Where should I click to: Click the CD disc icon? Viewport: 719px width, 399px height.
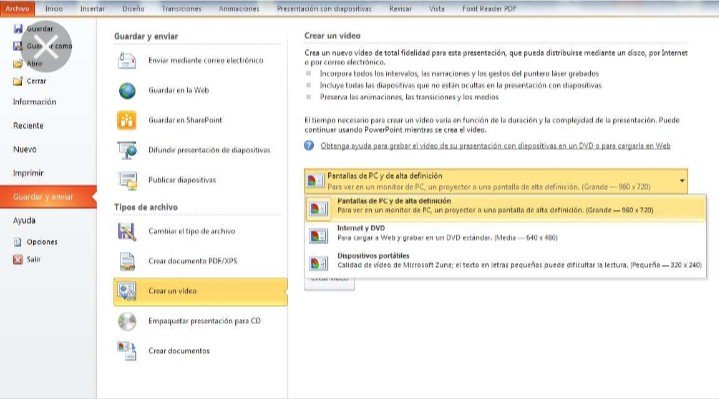point(127,321)
